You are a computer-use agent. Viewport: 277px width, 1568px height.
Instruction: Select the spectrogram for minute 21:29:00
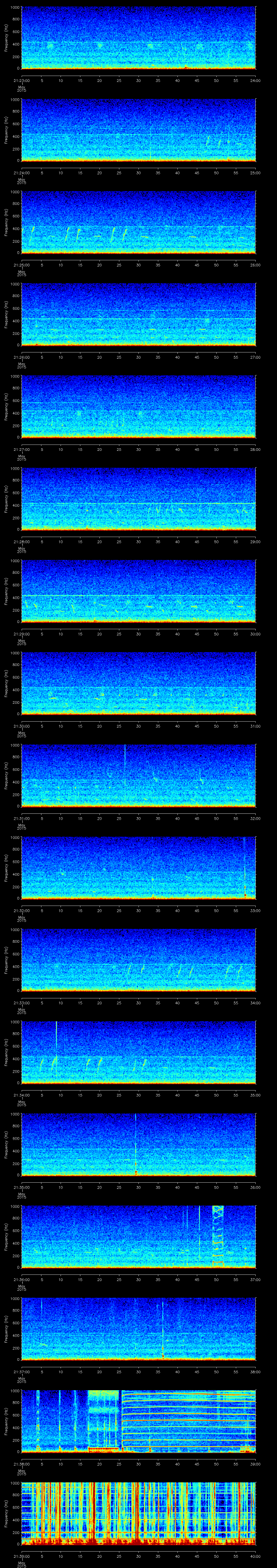[x=139, y=591]
